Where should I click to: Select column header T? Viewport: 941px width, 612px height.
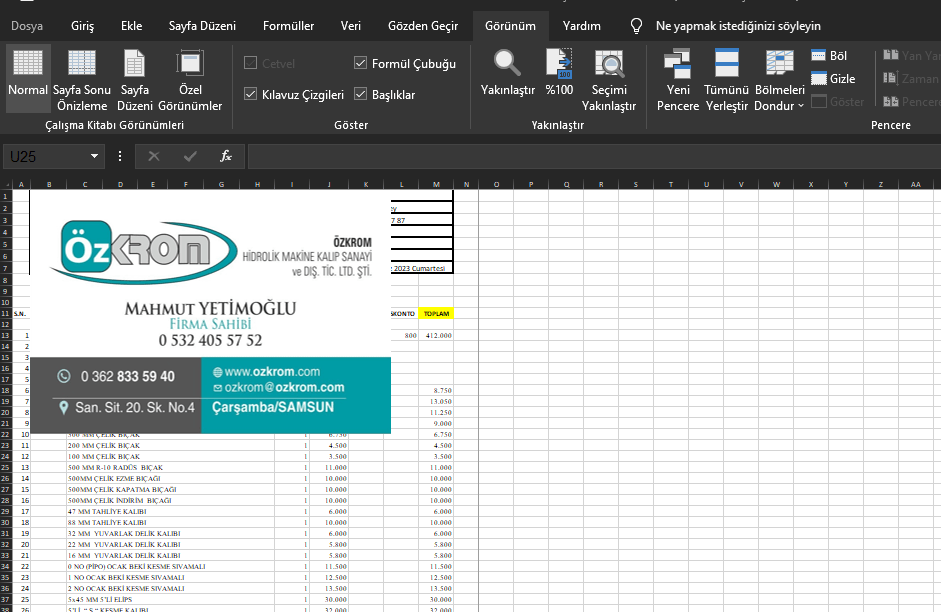click(x=671, y=184)
